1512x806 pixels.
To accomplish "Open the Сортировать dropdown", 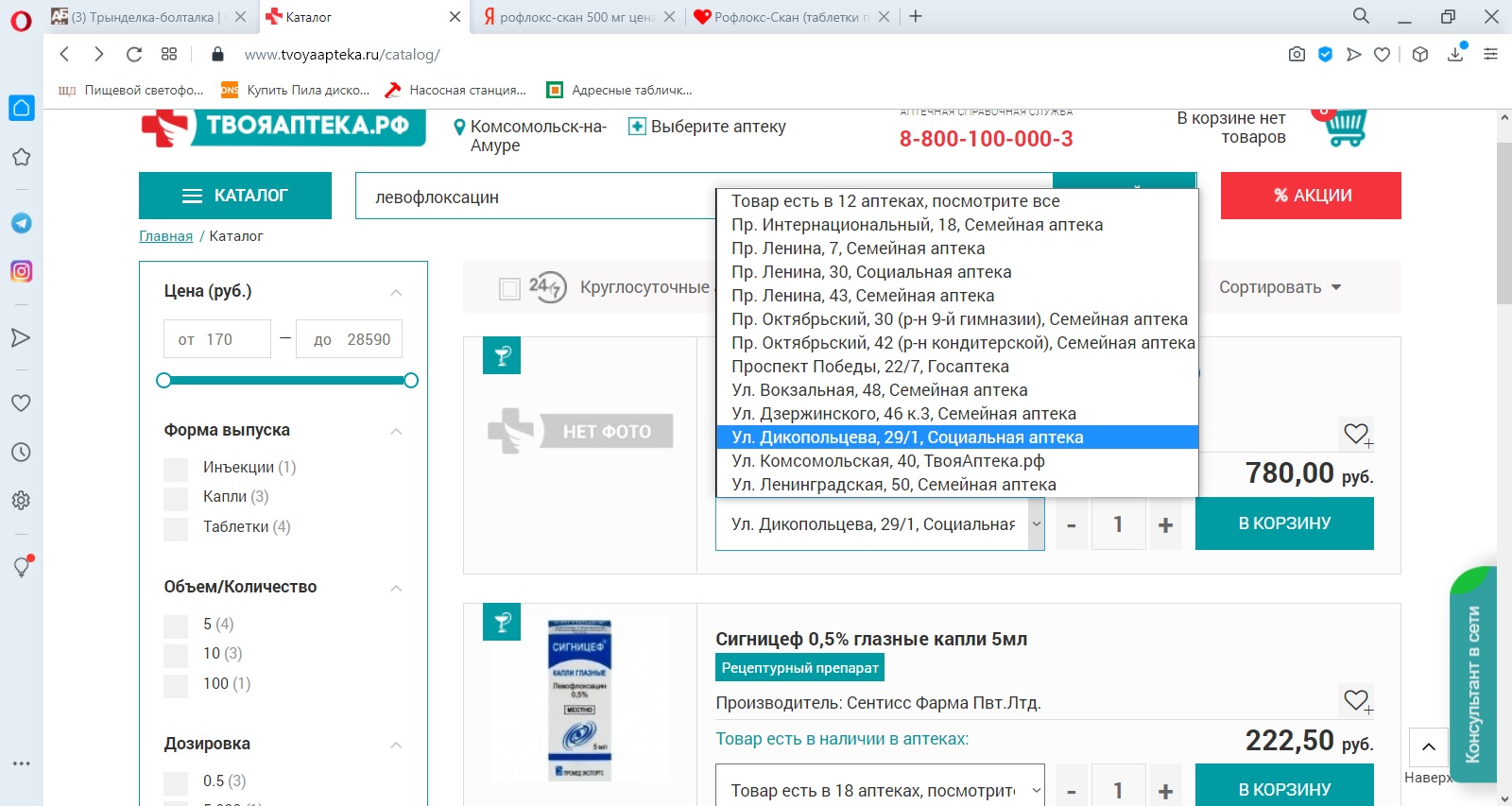I will [x=1280, y=287].
